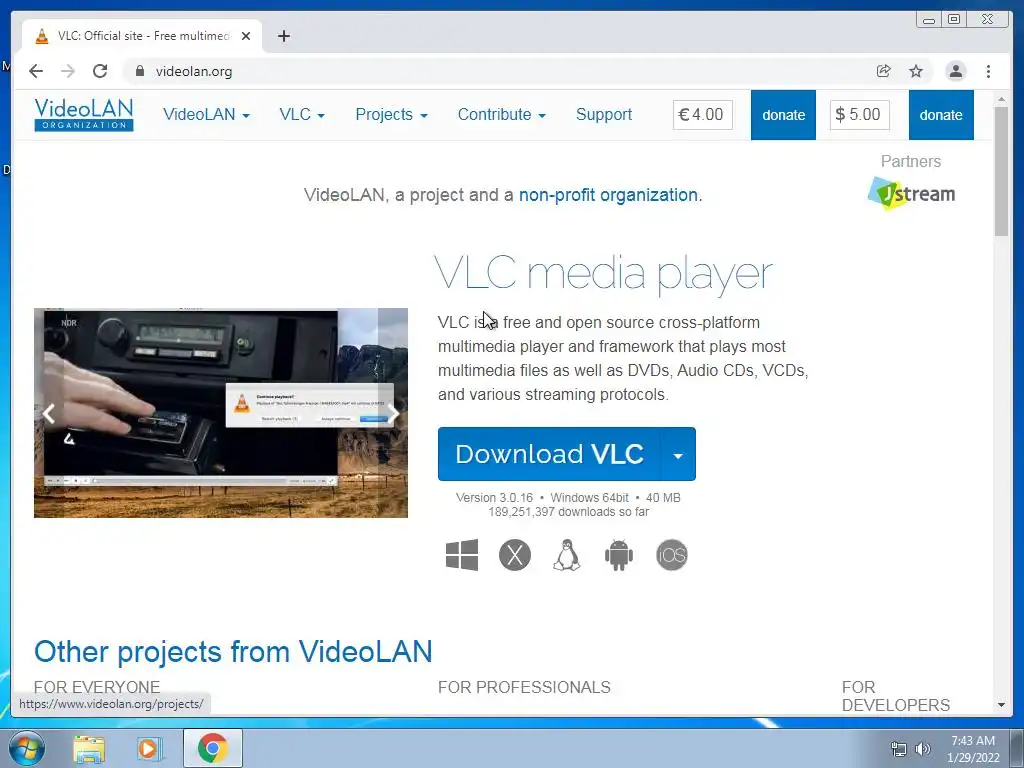Click the FOR EVERYONE section label
Image resolution: width=1024 pixels, height=768 pixels.
coord(97,687)
